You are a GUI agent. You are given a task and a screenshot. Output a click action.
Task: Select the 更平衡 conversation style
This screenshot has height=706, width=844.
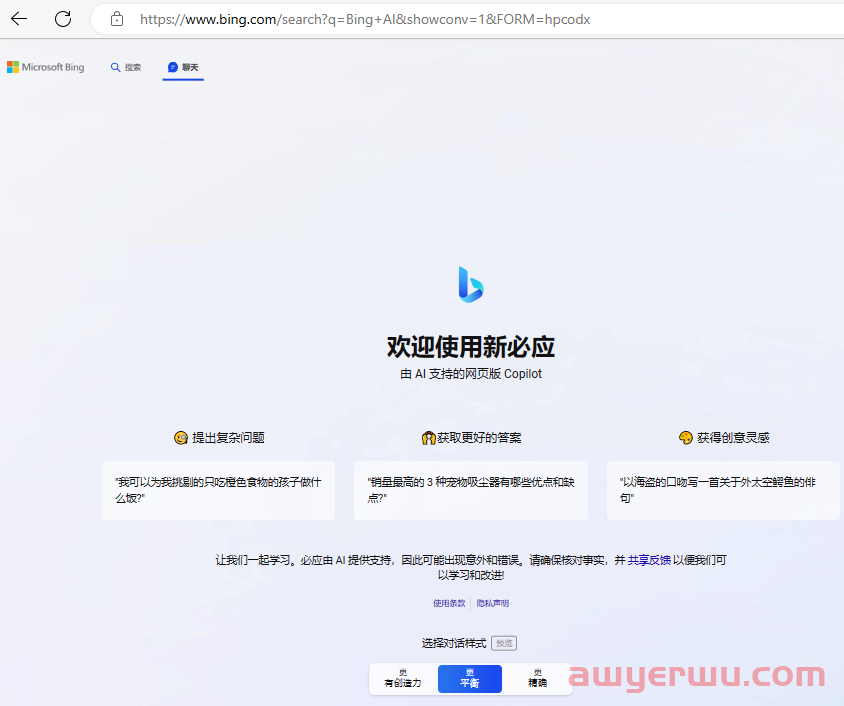(x=470, y=679)
